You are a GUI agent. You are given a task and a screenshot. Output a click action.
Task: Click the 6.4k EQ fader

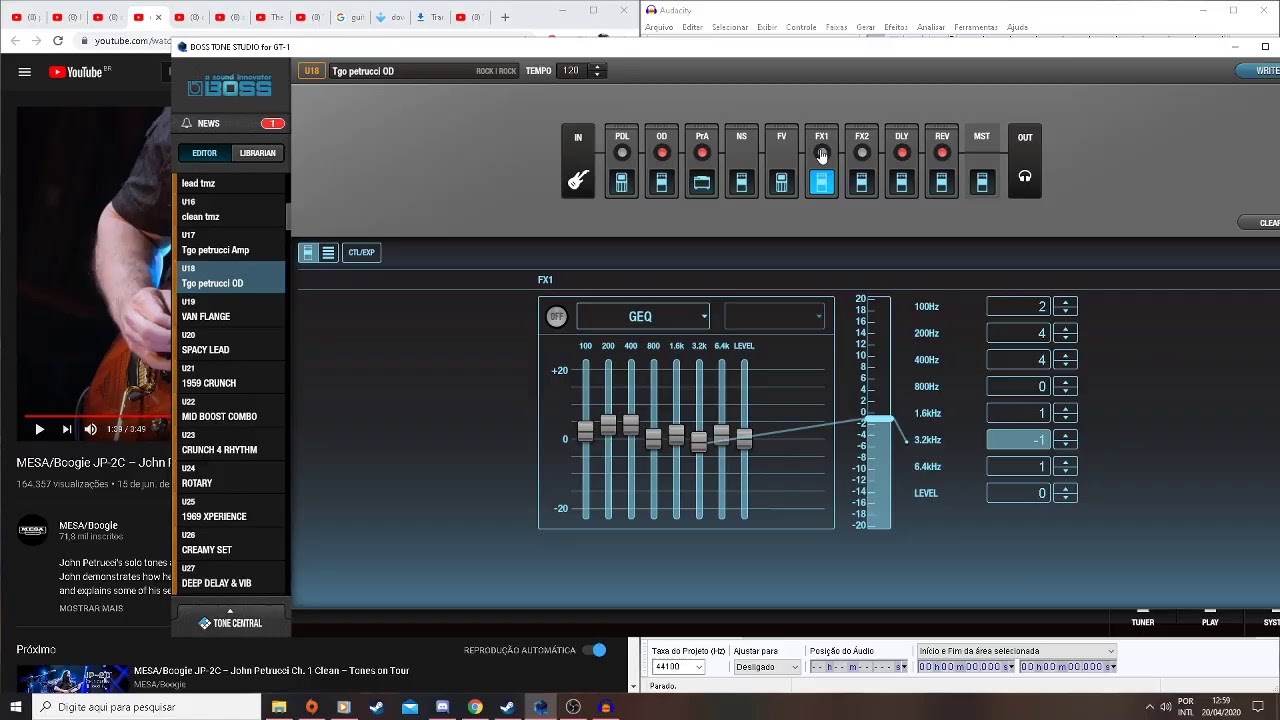[721, 435]
